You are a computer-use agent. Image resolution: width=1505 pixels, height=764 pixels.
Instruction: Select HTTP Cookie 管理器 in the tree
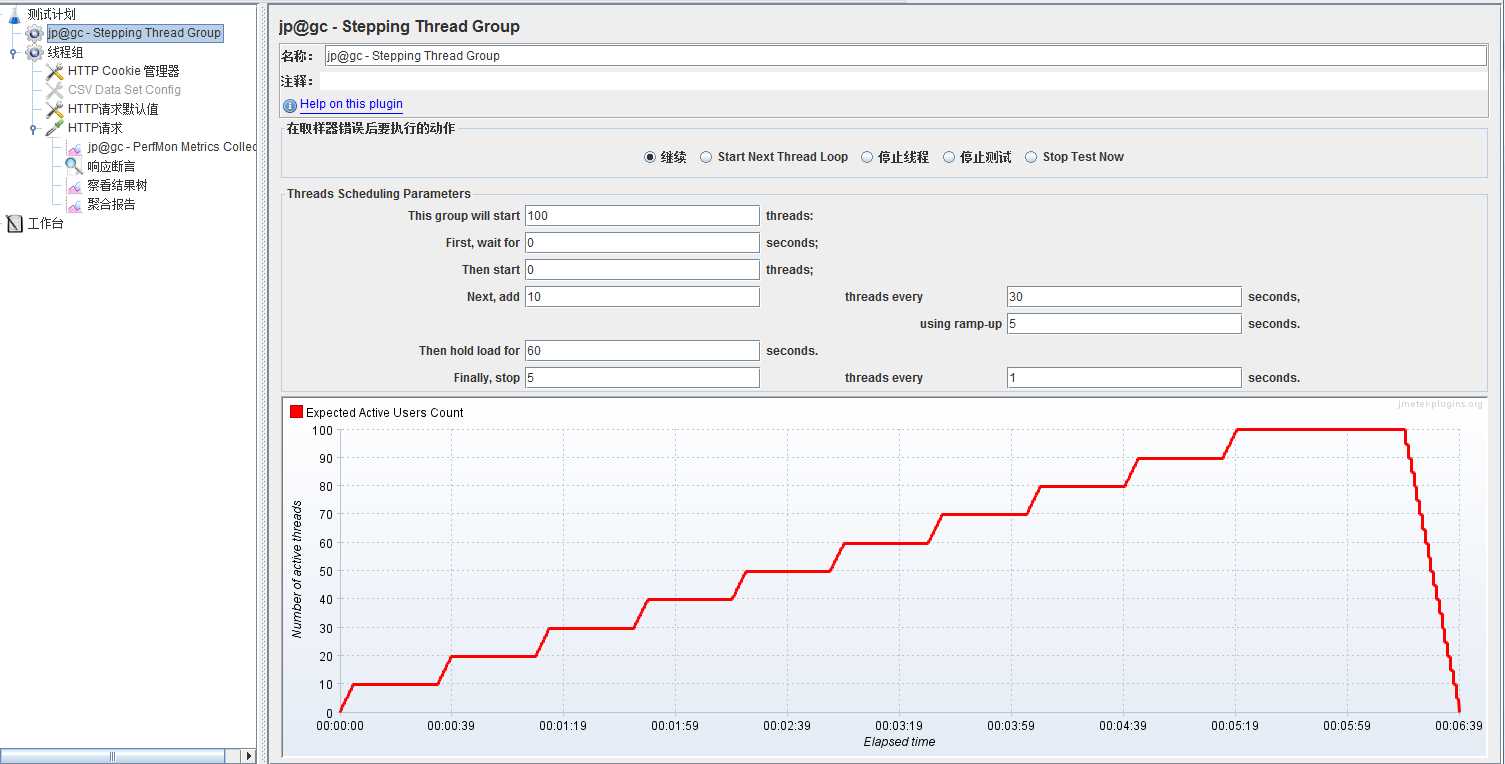(x=124, y=71)
